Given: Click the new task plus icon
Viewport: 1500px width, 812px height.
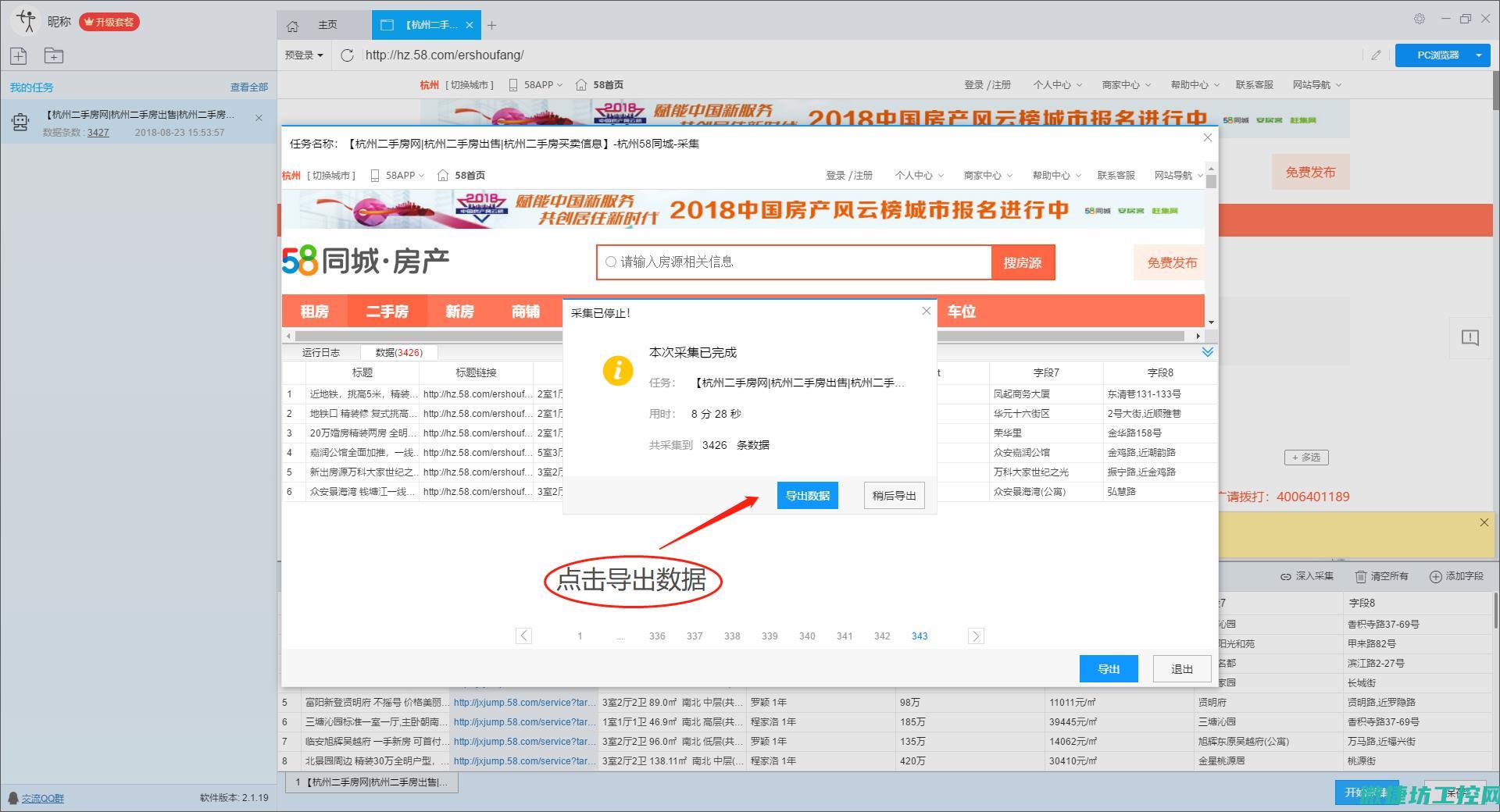Looking at the screenshot, I should [x=18, y=55].
